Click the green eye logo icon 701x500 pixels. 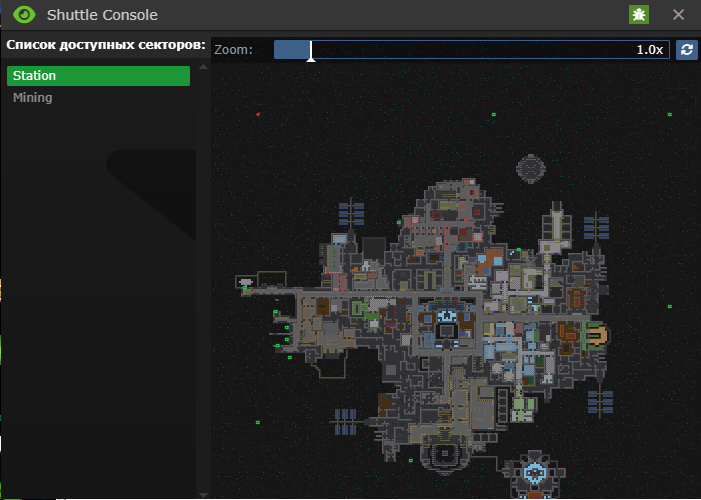24,15
